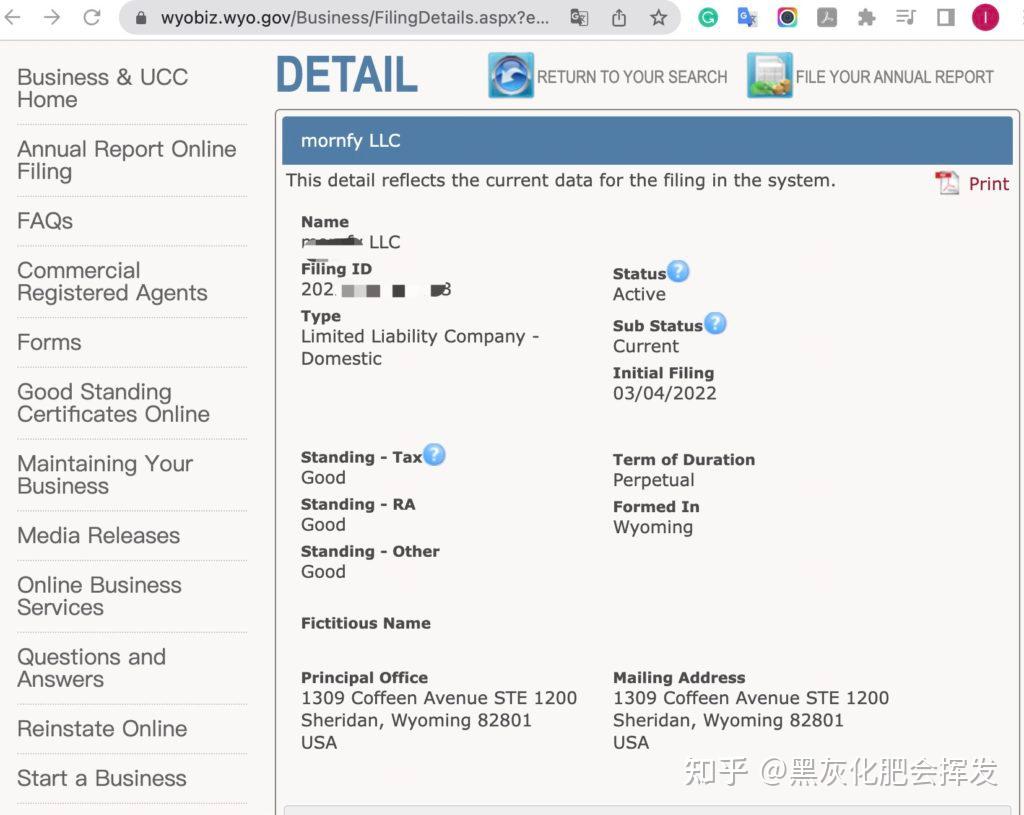Open Commercial Registered Agents in sidebar
1024x815 pixels.
click(x=112, y=281)
